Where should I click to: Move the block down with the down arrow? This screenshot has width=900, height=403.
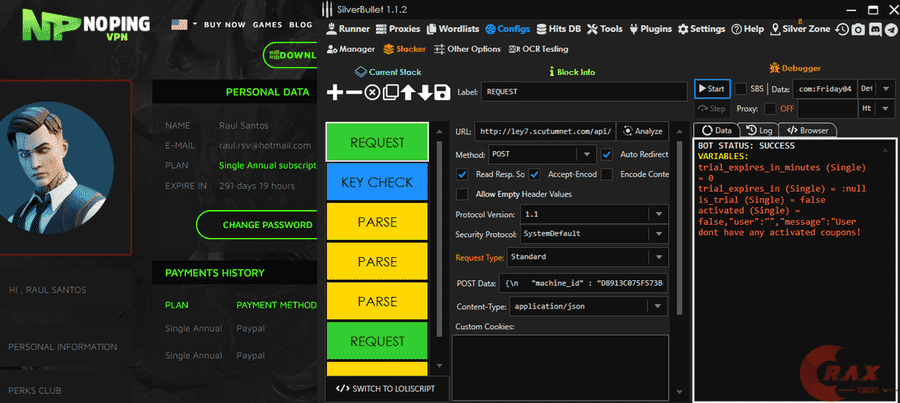pyautogui.click(x=425, y=93)
